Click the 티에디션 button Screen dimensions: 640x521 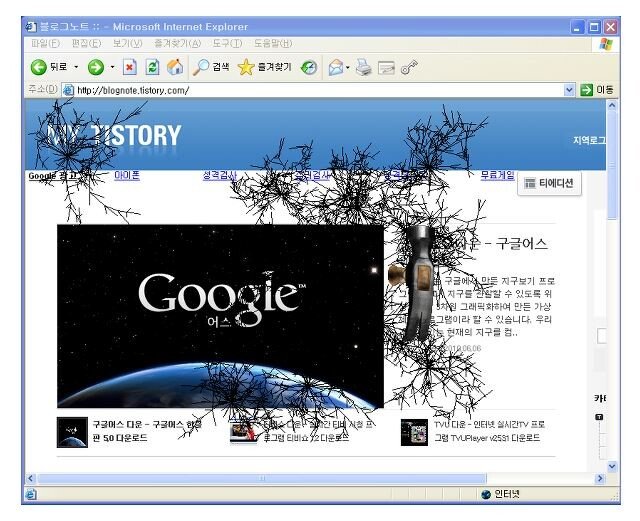click(549, 183)
